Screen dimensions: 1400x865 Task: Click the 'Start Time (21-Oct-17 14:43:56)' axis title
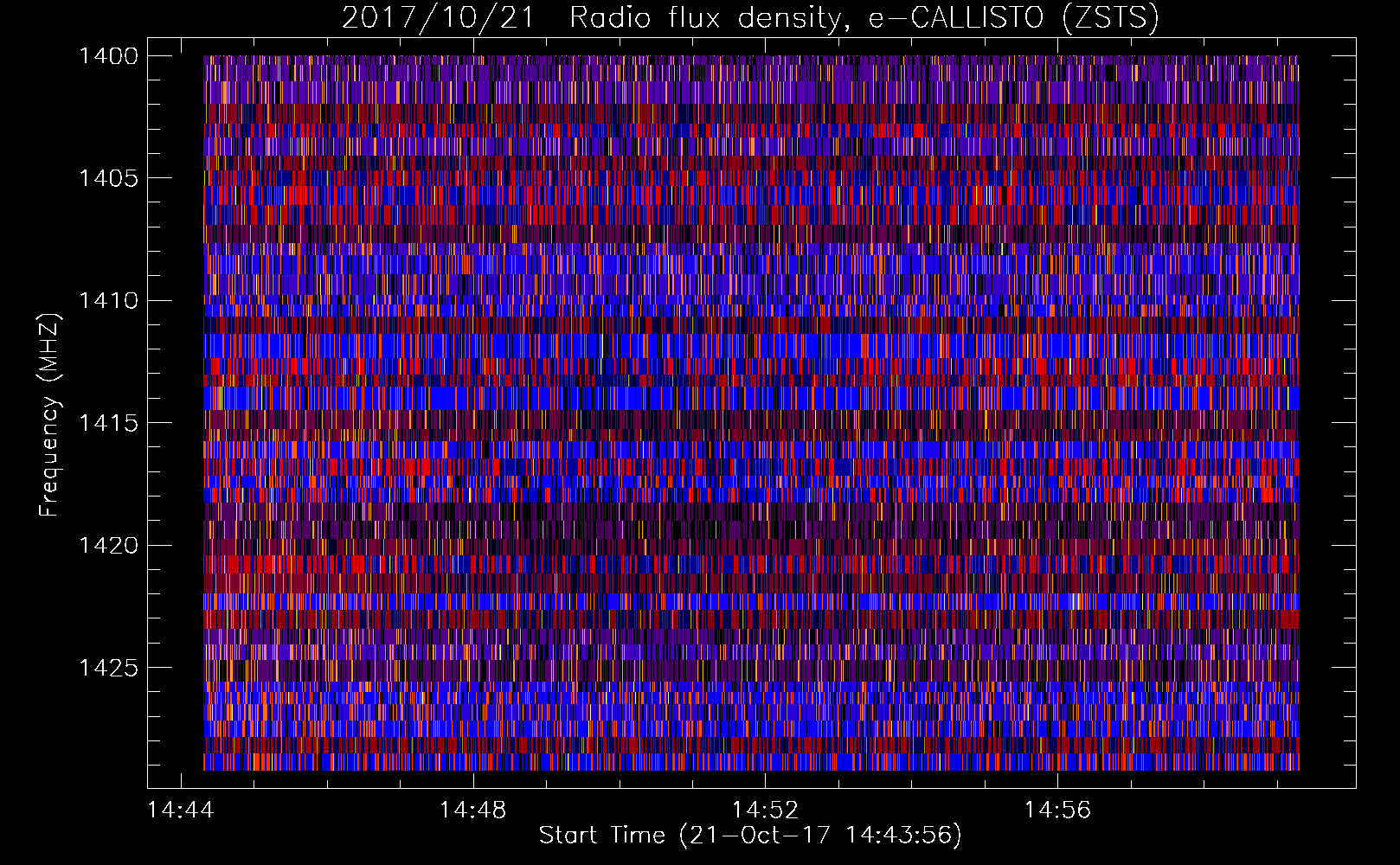coord(750,836)
